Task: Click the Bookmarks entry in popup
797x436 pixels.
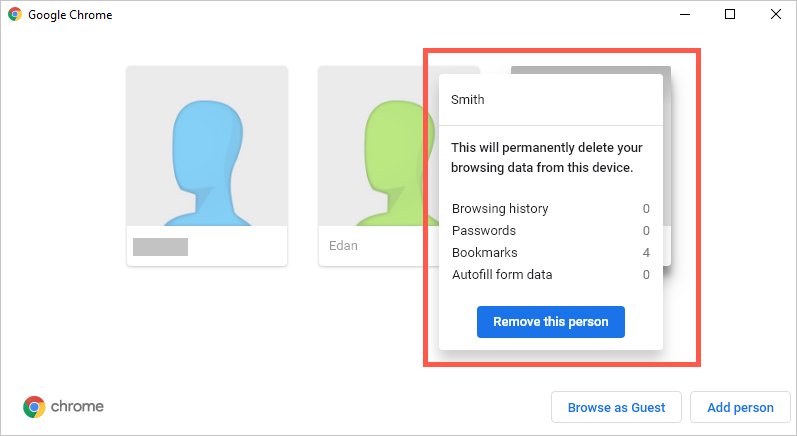Action: (485, 253)
